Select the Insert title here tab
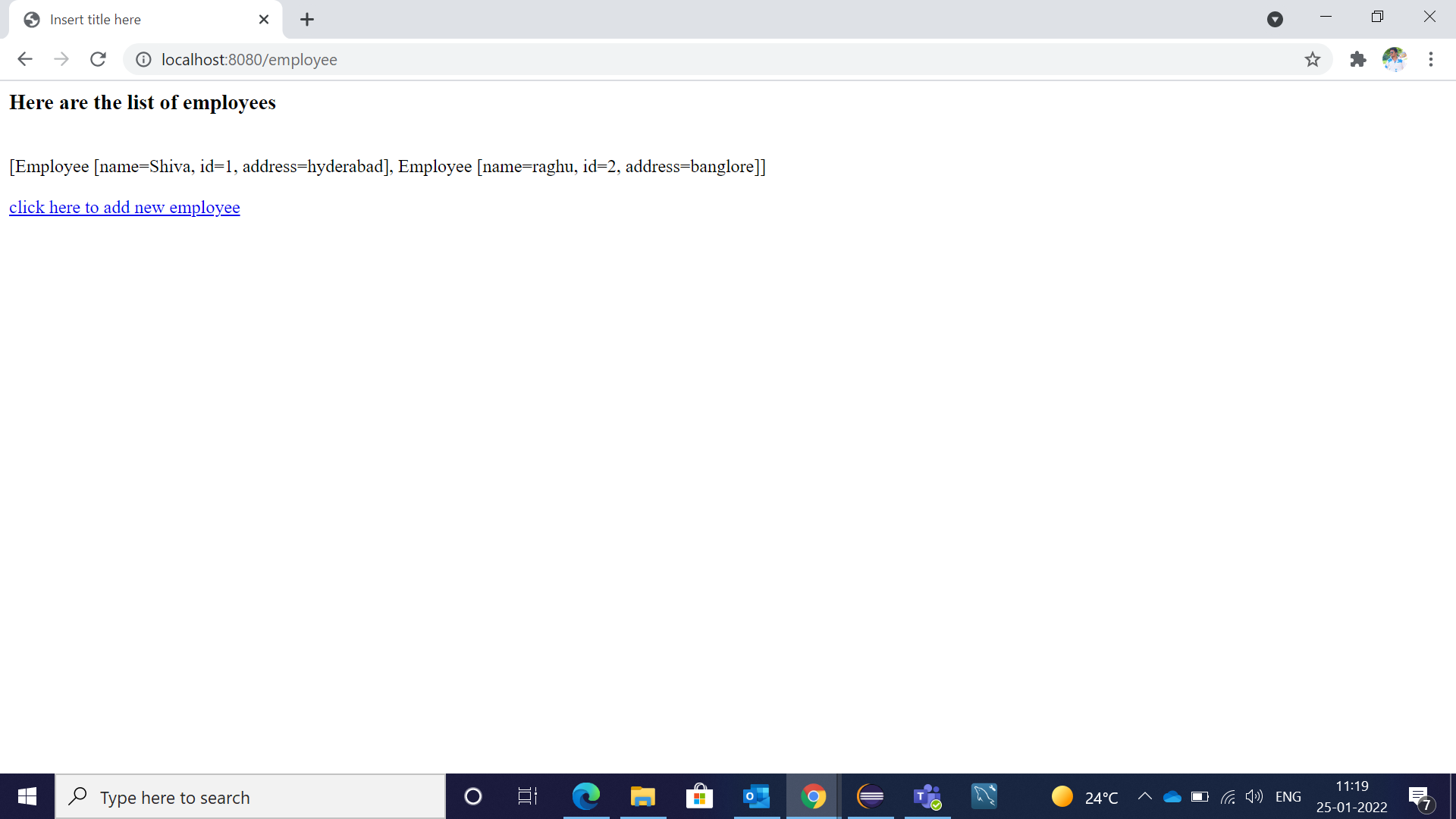This screenshot has height=819, width=1456. point(136,20)
